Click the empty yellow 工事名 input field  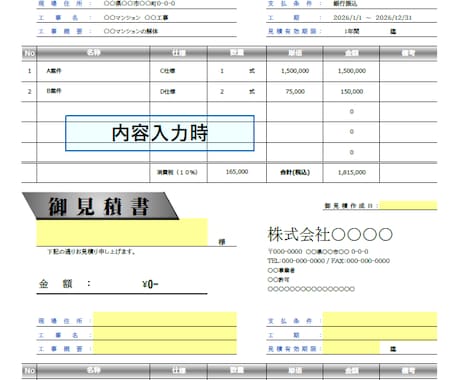165,333
